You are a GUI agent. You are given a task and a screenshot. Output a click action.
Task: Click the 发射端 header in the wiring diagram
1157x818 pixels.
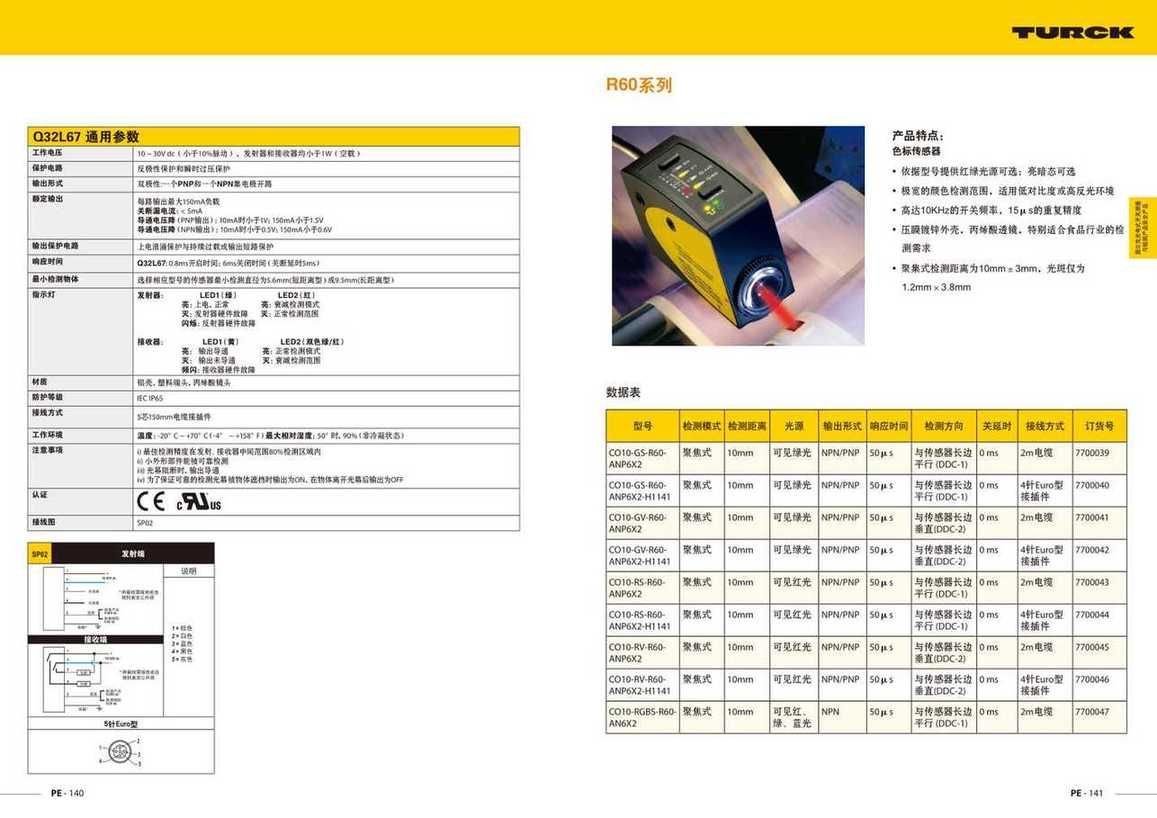click(133, 554)
